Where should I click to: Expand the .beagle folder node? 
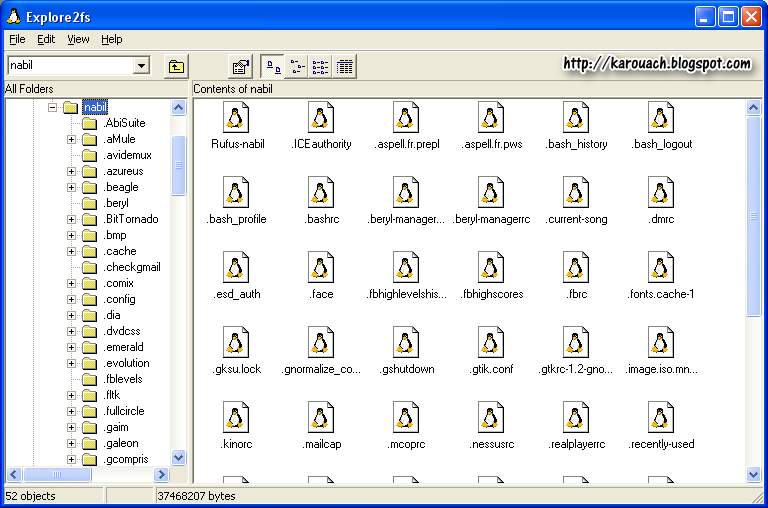(72, 187)
